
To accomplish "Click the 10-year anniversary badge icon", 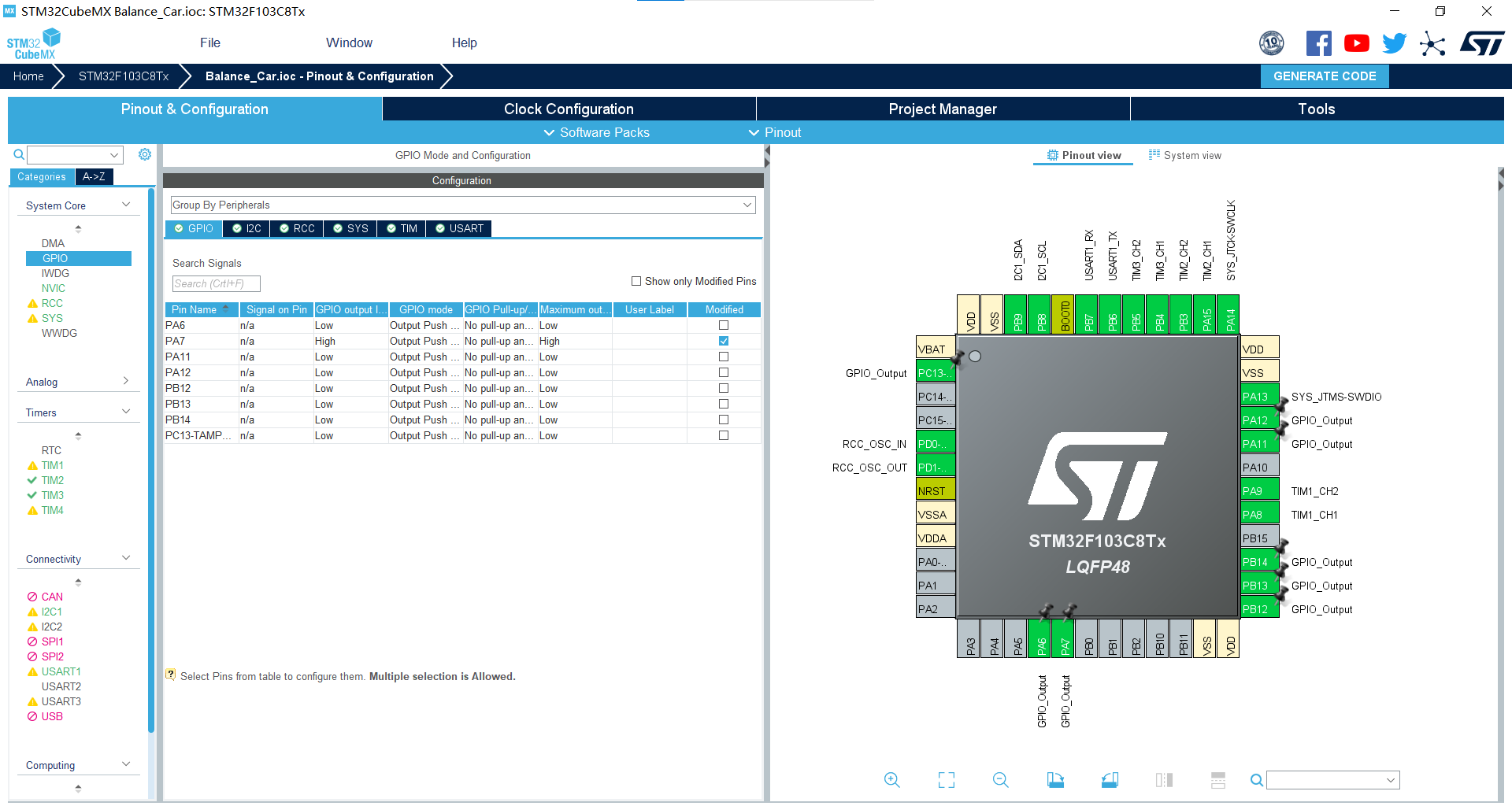I will 1272,43.
